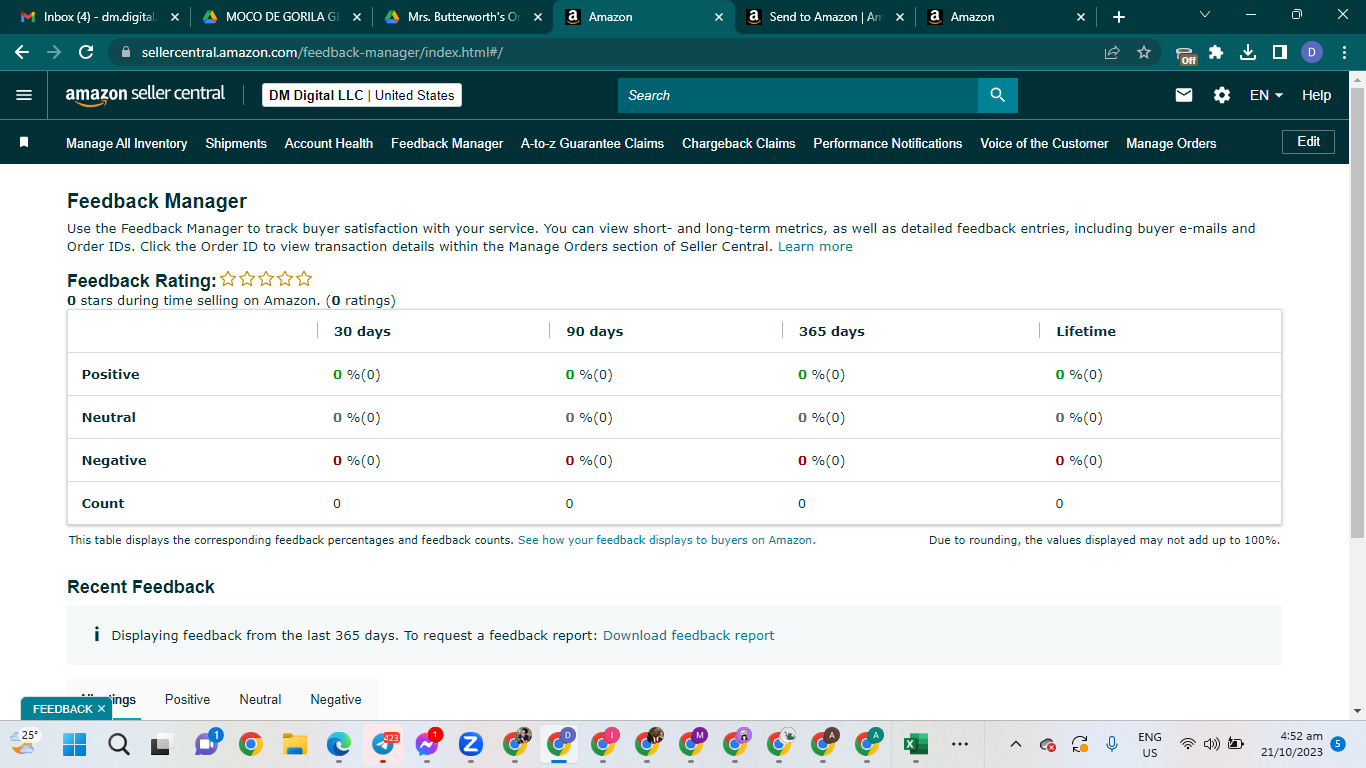Open the notification center badge showing 5
The height and width of the screenshot is (768, 1366).
[1338, 744]
